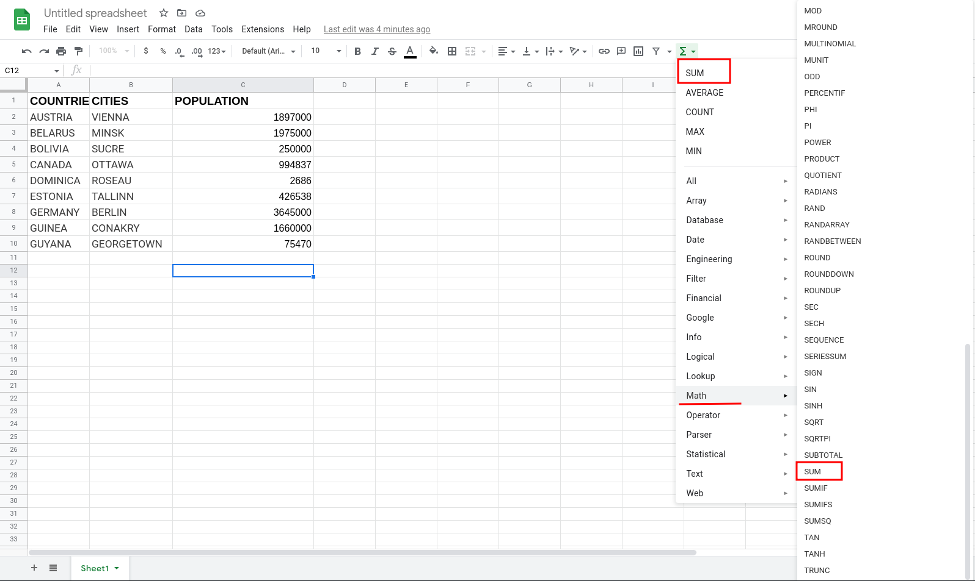Open the zoom 100% dropdown
The width and height of the screenshot is (977, 581).
pos(114,51)
